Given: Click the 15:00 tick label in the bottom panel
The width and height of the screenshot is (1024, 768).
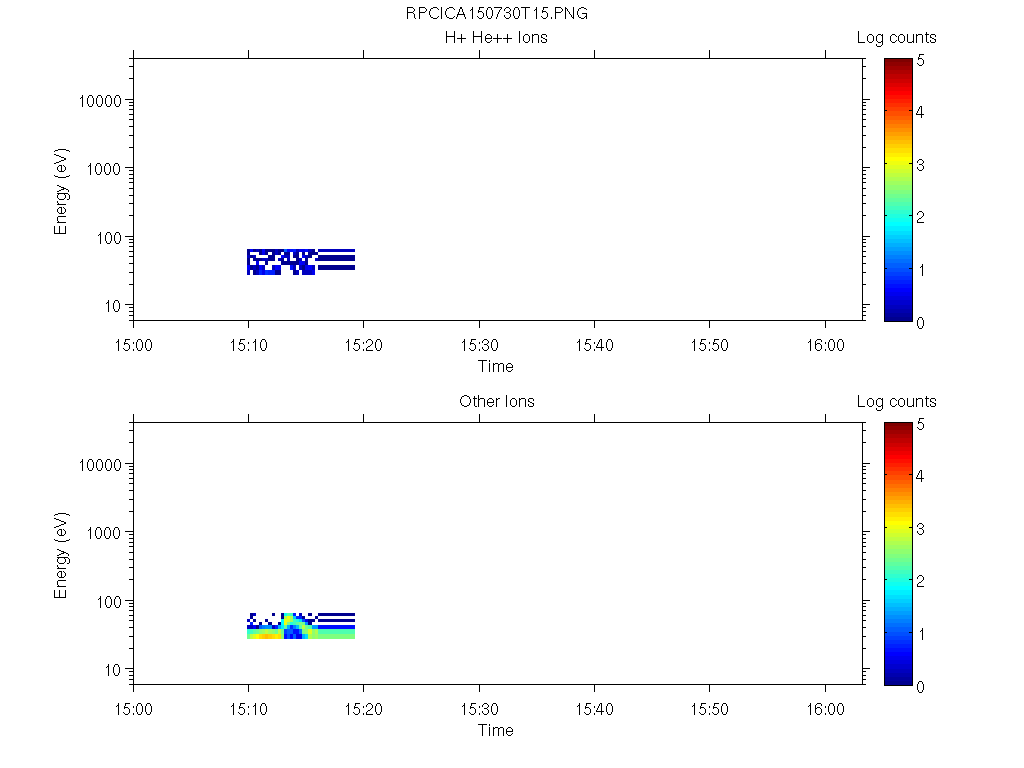Looking at the screenshot, I should [133, 709].
